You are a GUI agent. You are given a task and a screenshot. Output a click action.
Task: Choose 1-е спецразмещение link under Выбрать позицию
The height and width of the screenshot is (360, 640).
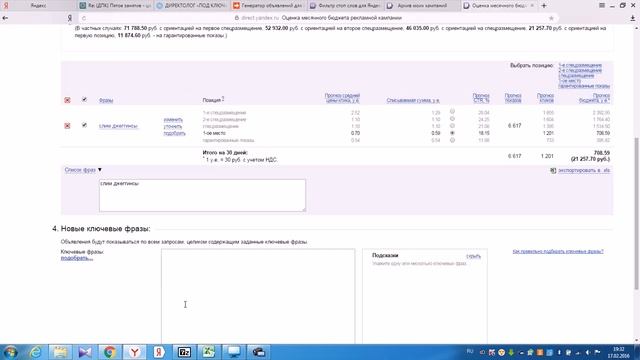click(x=580, y=65)
